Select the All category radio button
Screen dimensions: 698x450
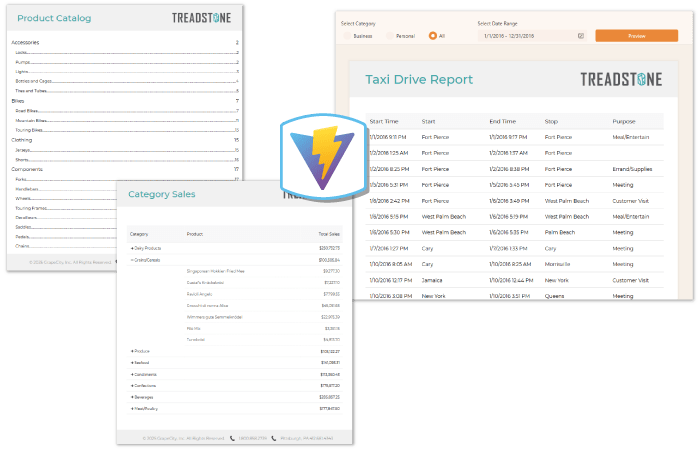433,36
